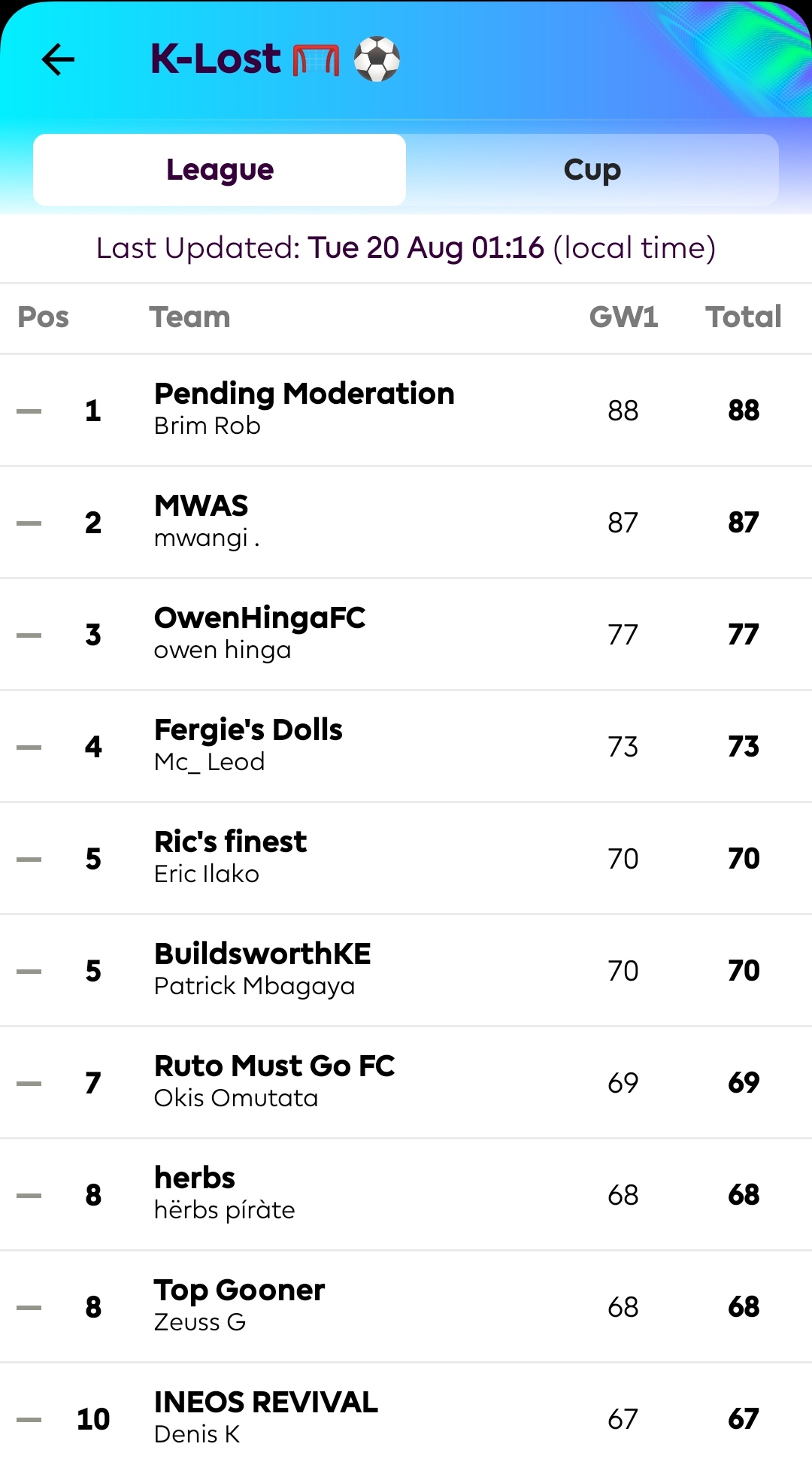
Task: View Ruto Must Go FC team
Action: (406, 1082)
